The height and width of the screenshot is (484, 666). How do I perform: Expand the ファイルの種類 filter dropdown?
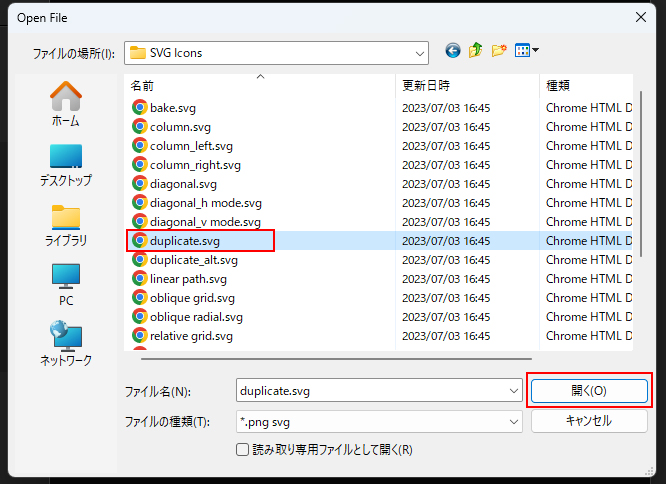click(x=514, y=422)
